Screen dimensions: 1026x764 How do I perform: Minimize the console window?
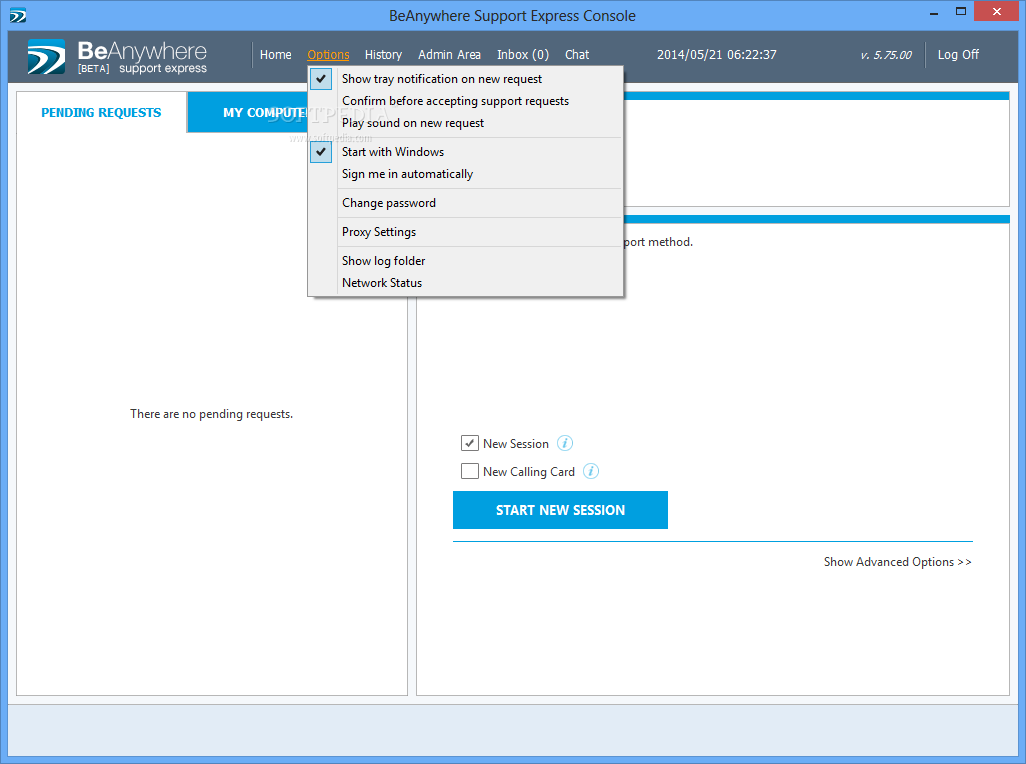pos(934,12)
